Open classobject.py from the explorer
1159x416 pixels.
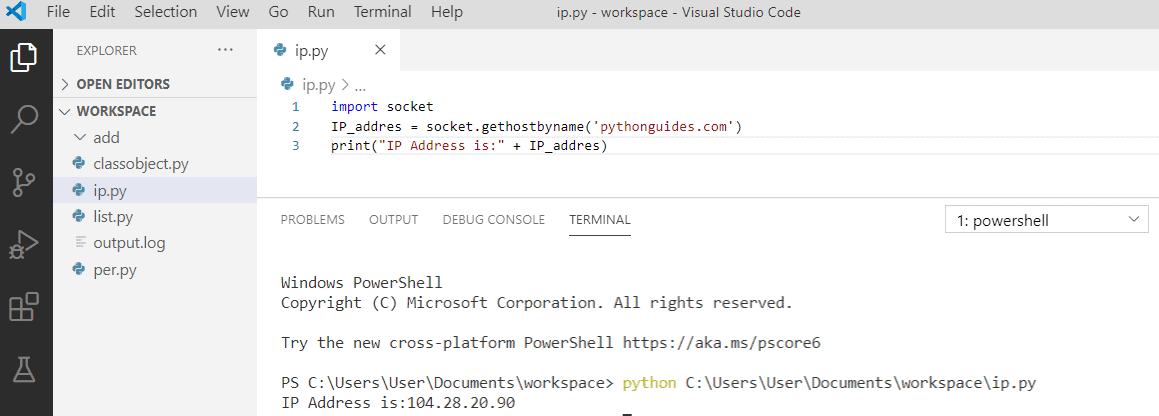[x=141, y=164]
